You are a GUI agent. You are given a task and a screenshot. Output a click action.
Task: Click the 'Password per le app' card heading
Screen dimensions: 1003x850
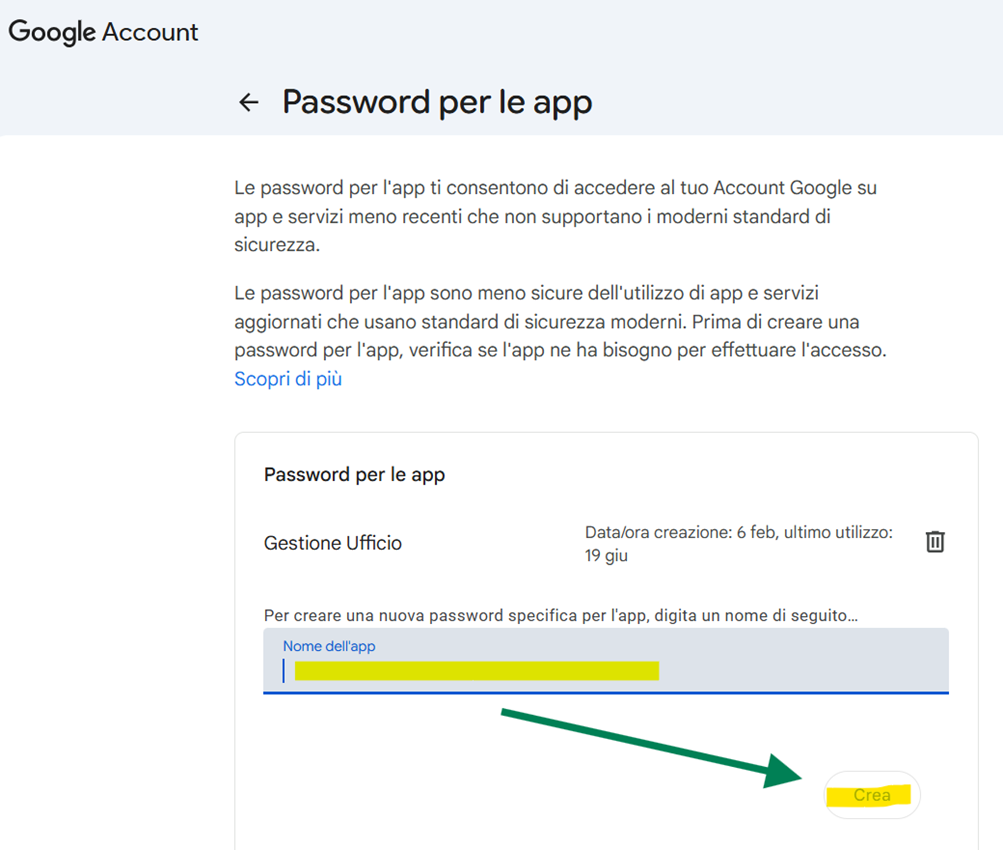coord(354,474)
